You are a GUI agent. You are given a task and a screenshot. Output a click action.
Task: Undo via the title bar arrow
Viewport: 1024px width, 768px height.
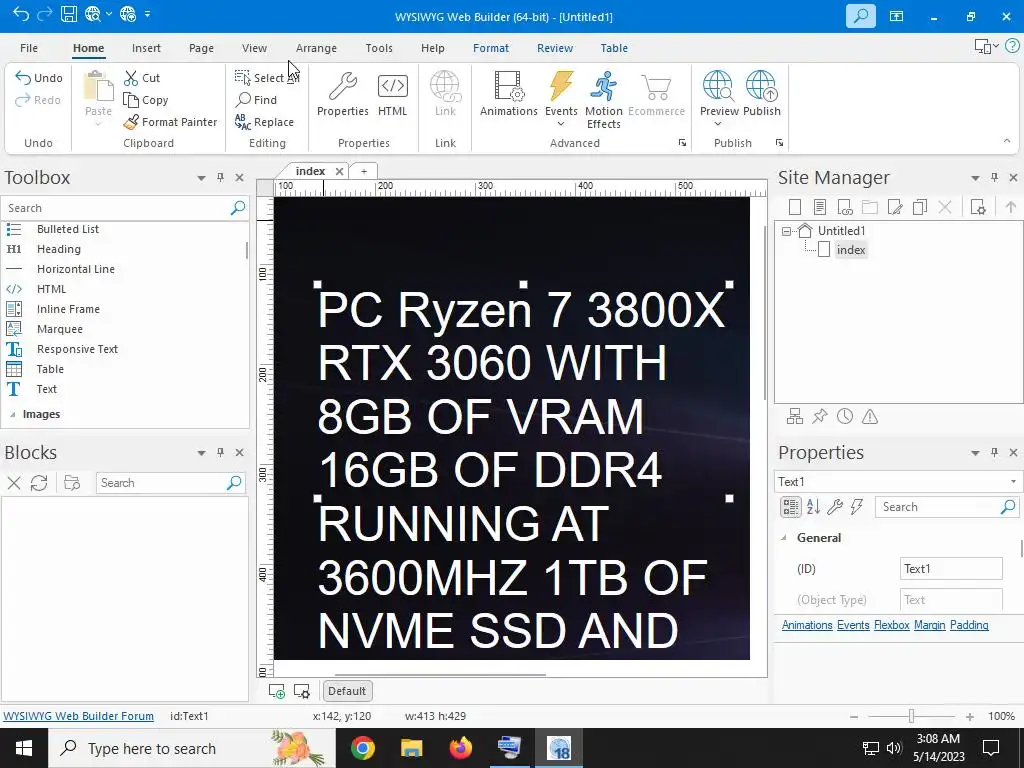coord(21,14)
